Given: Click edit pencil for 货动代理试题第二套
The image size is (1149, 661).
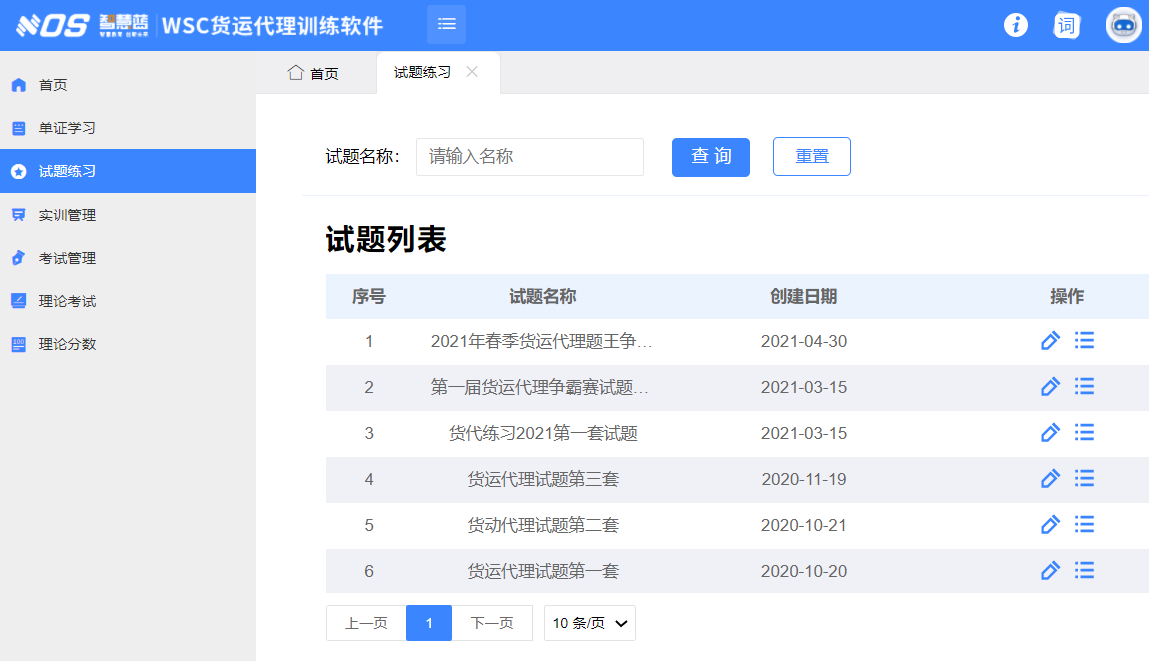Looking at the screenshot, I should pyautogui.click(x=1050, y=525).
